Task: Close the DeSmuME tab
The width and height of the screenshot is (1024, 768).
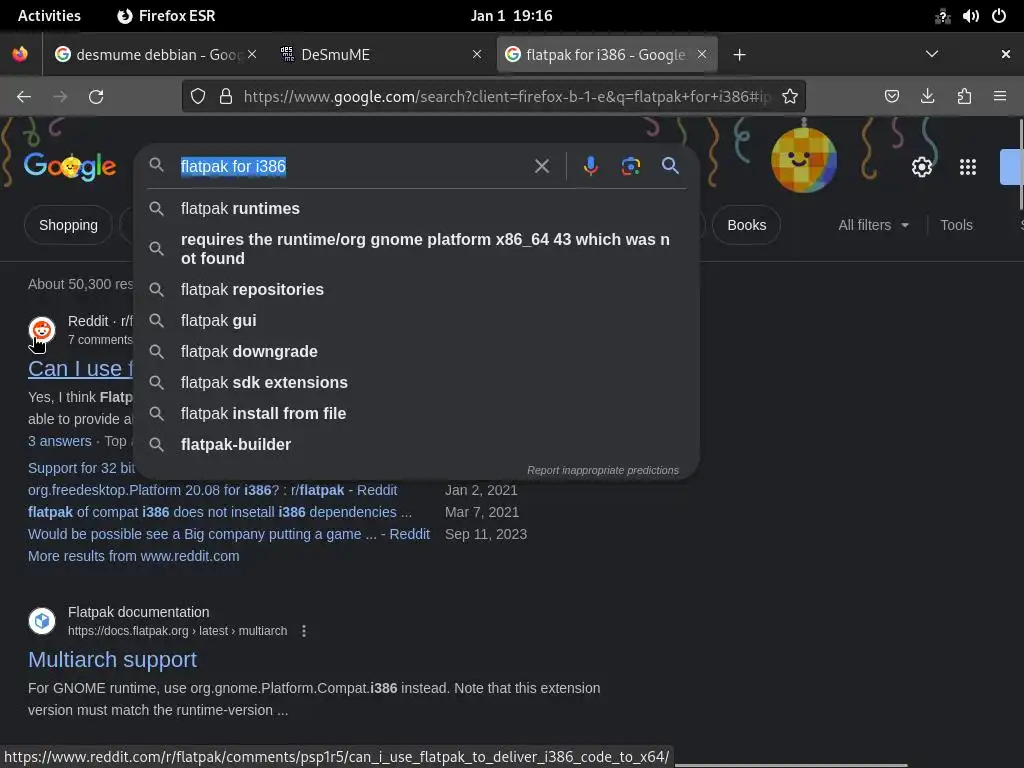Action: pyautogui.click(x=477, y=54)
